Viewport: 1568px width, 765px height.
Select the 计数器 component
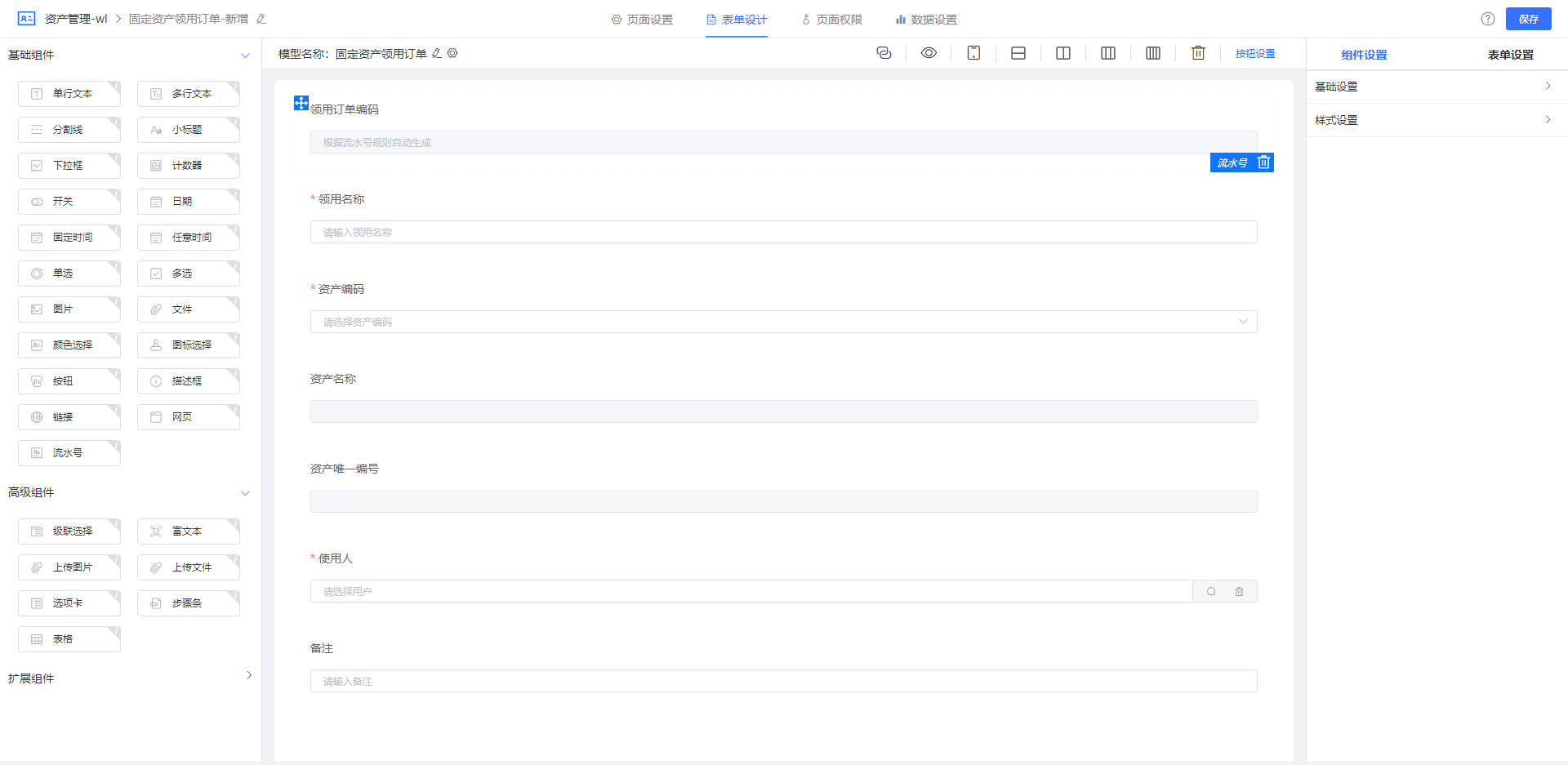[189, 166]
